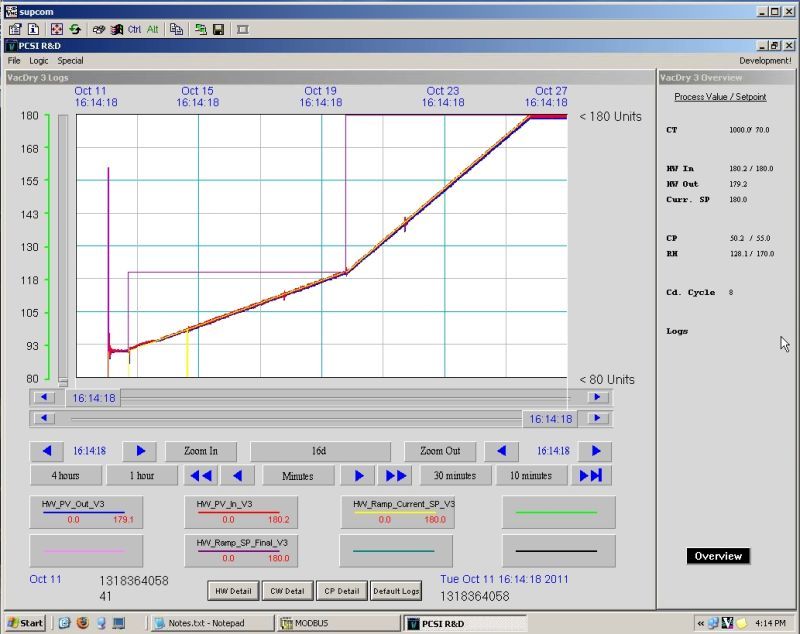
Task: Click HW_PV_In_V3 trace legend button
Action: 241,512
